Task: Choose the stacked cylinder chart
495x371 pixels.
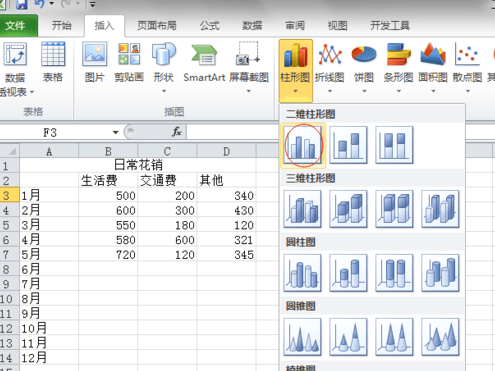Action: coord(348,273)
